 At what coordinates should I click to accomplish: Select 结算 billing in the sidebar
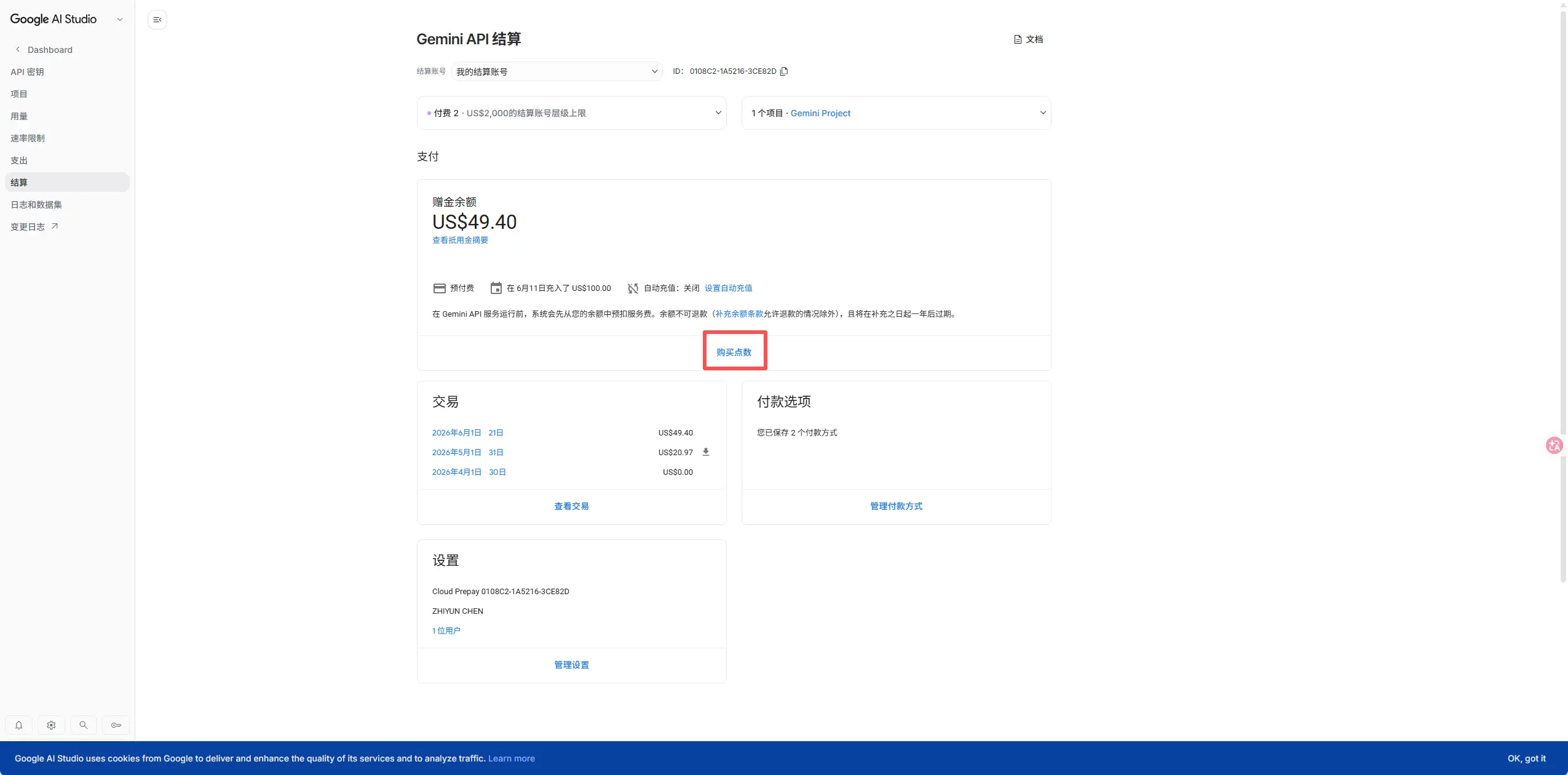click(x=67, y=183)
